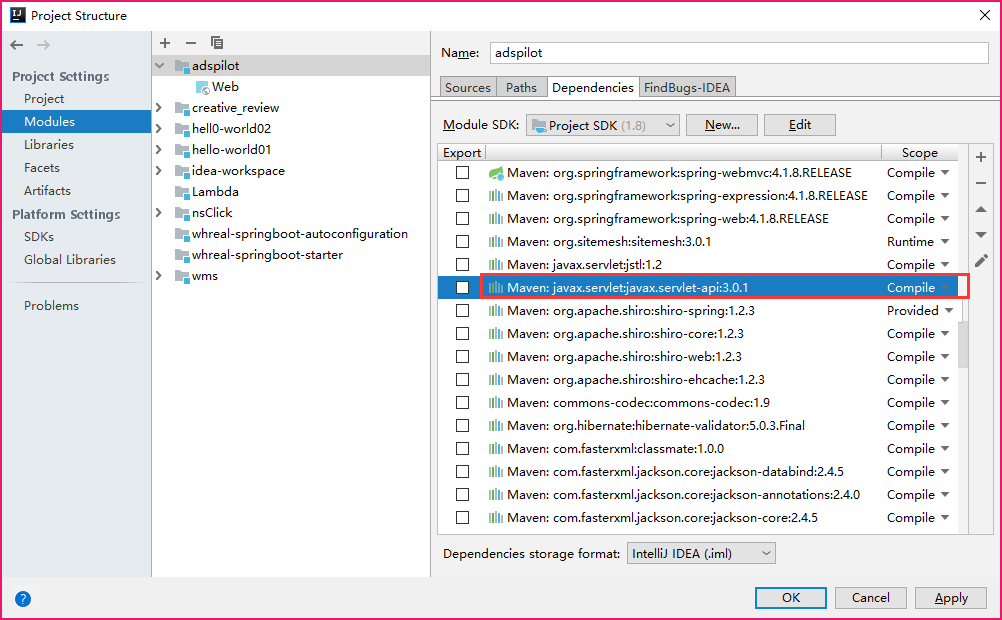The width and height of the screenshot is (1002, 620).
Task: Click the jackson-core library icon
Action: (496, 518)
